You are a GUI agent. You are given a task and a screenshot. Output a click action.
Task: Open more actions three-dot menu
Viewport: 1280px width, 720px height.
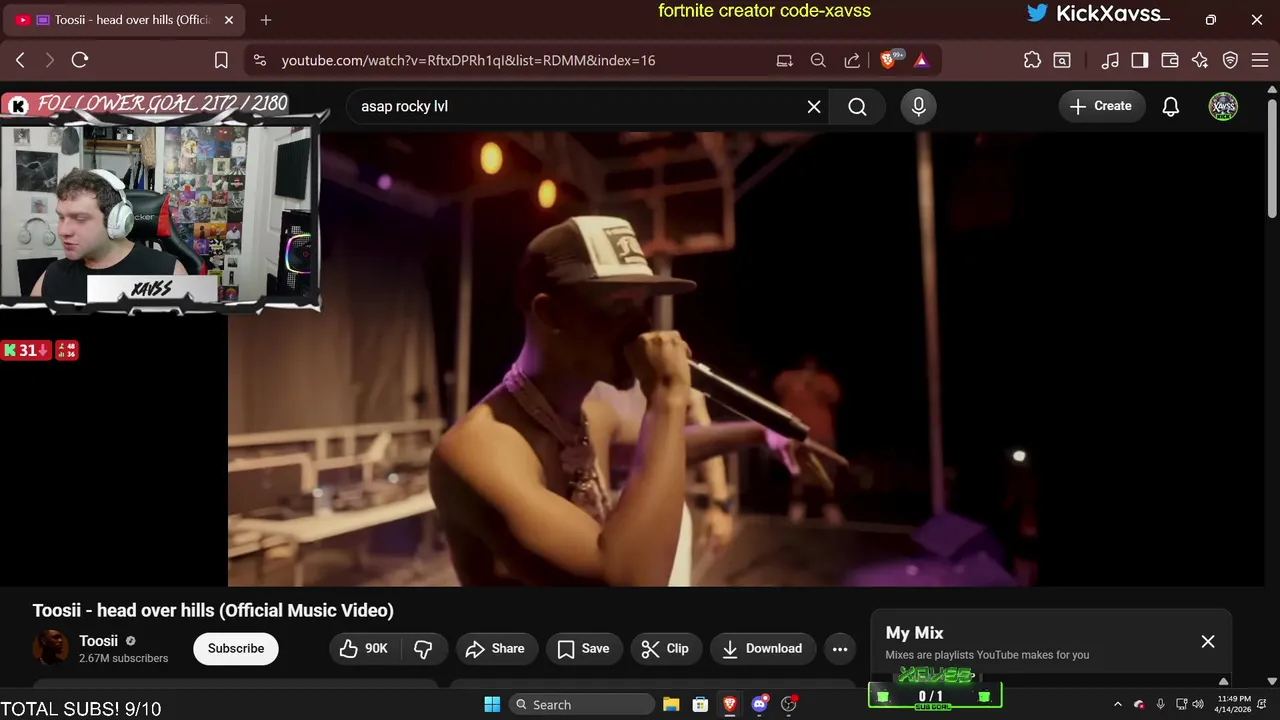[840, 648]
